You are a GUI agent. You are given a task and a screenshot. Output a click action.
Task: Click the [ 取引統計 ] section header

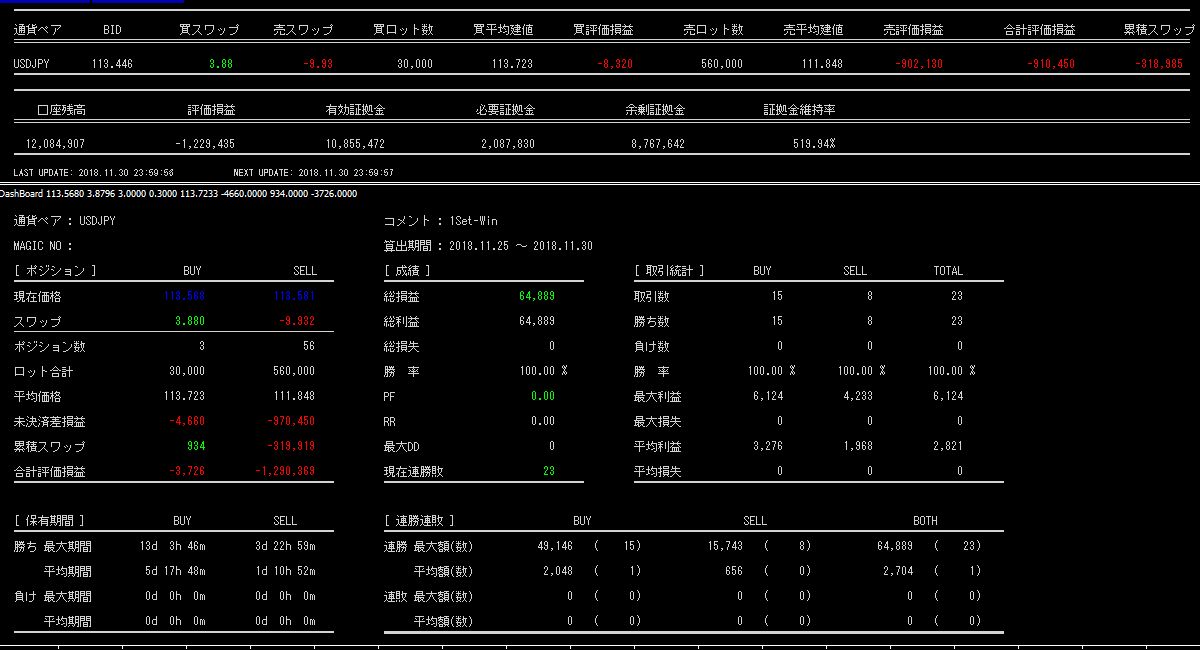coord(669,271)
